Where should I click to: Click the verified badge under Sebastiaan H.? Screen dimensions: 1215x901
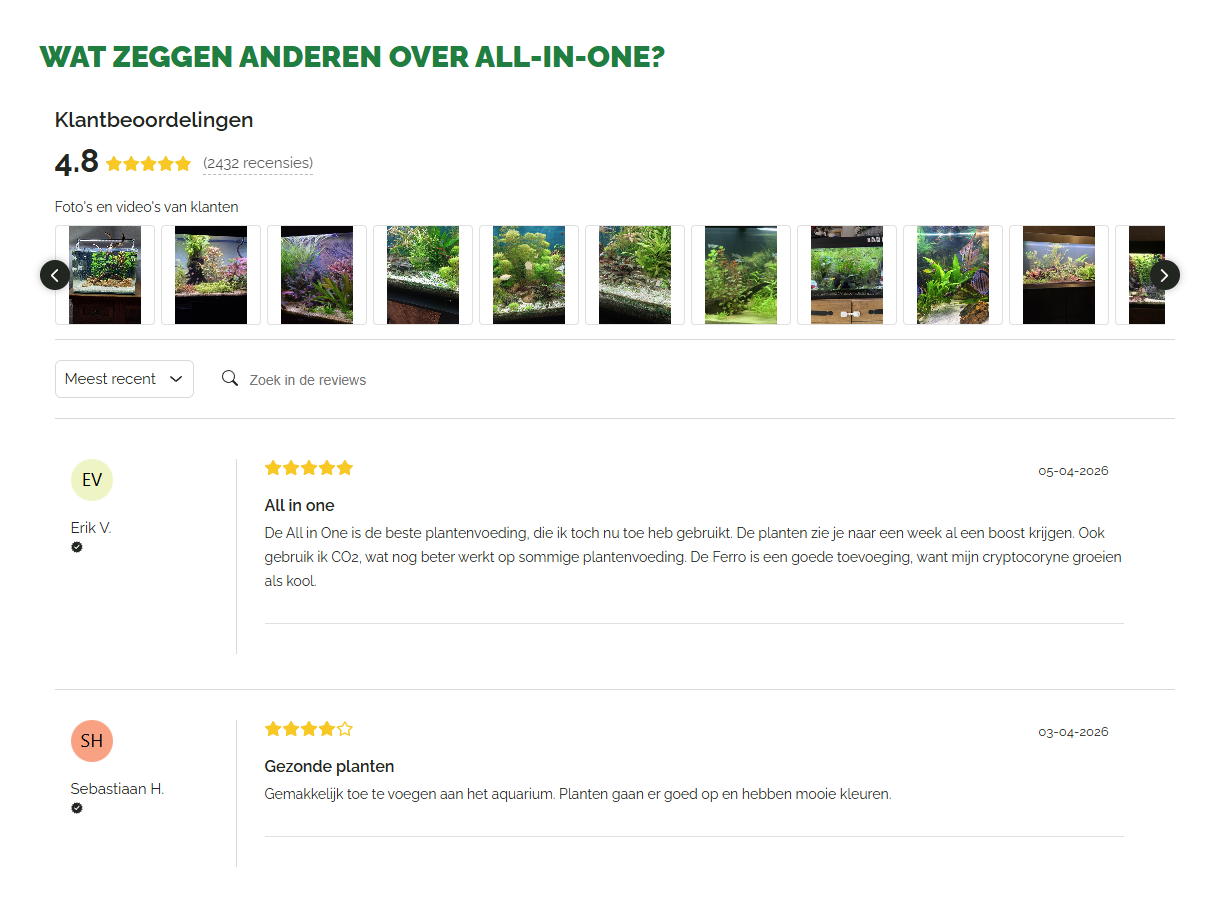coord(77,808)
